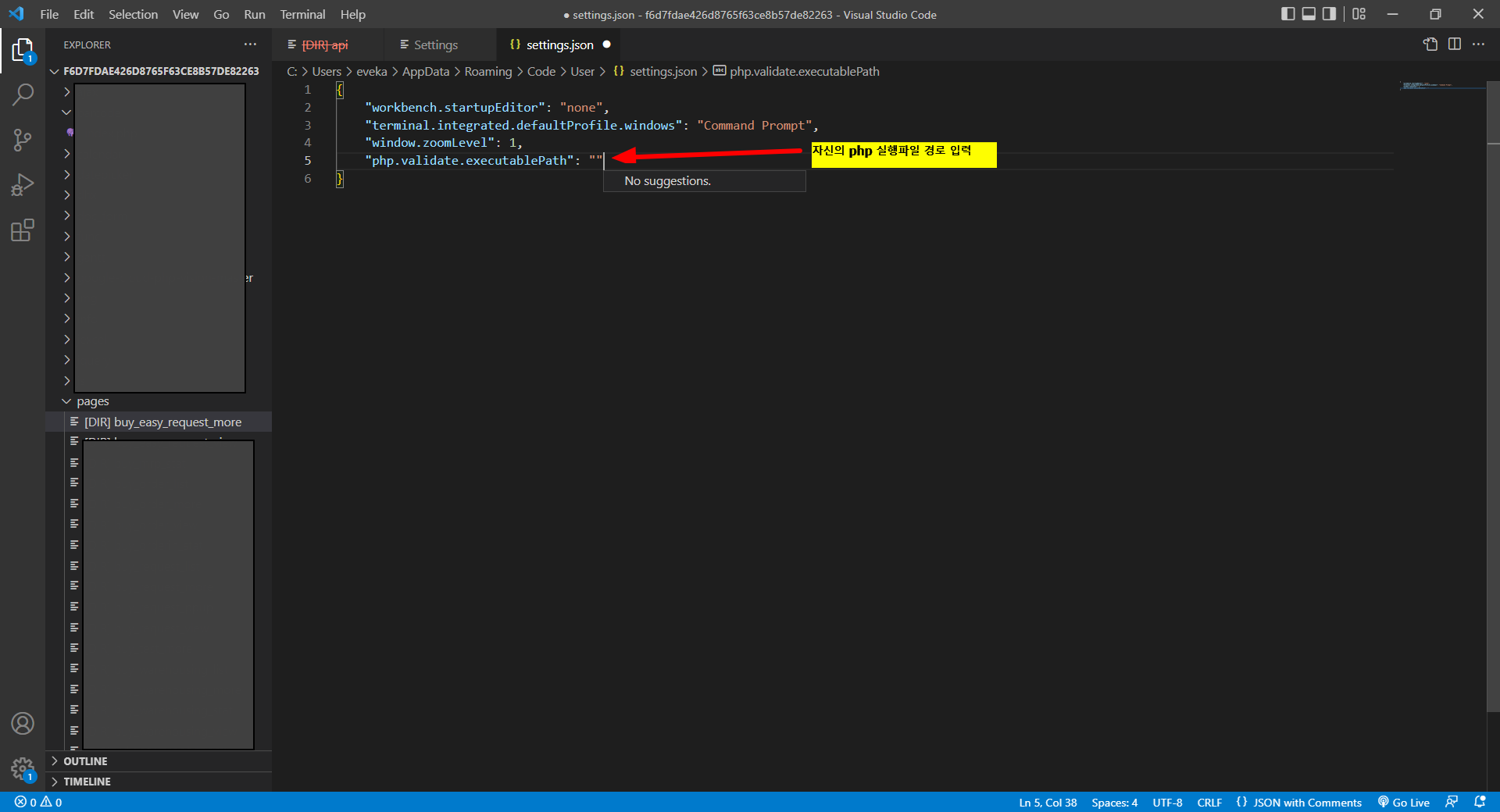Switch to the Settings tab
Screen dimensions: 1500x812
tap(434, 45)
